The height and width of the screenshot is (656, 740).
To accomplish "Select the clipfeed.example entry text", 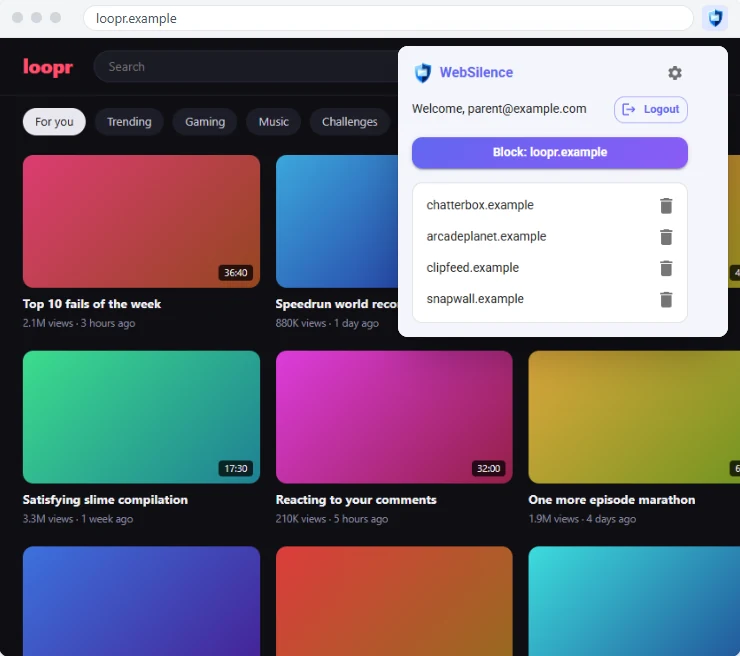I will point(472,268).
